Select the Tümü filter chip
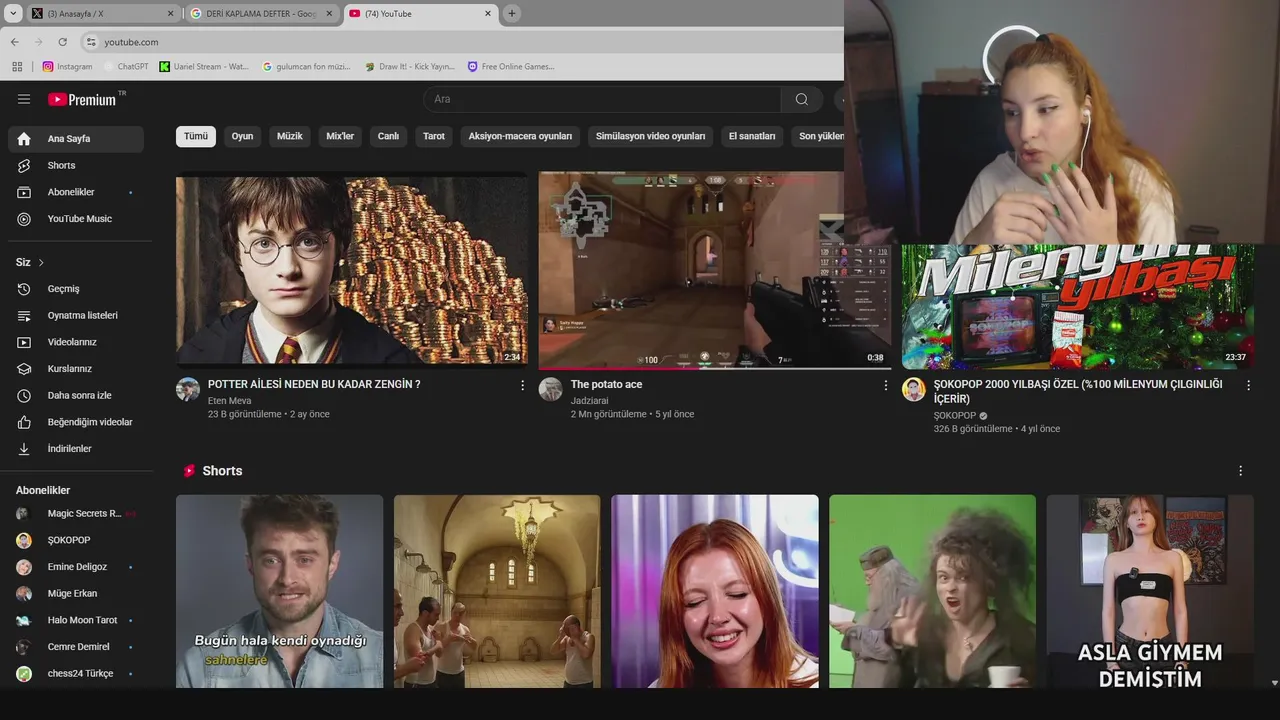 pos(196,136)
